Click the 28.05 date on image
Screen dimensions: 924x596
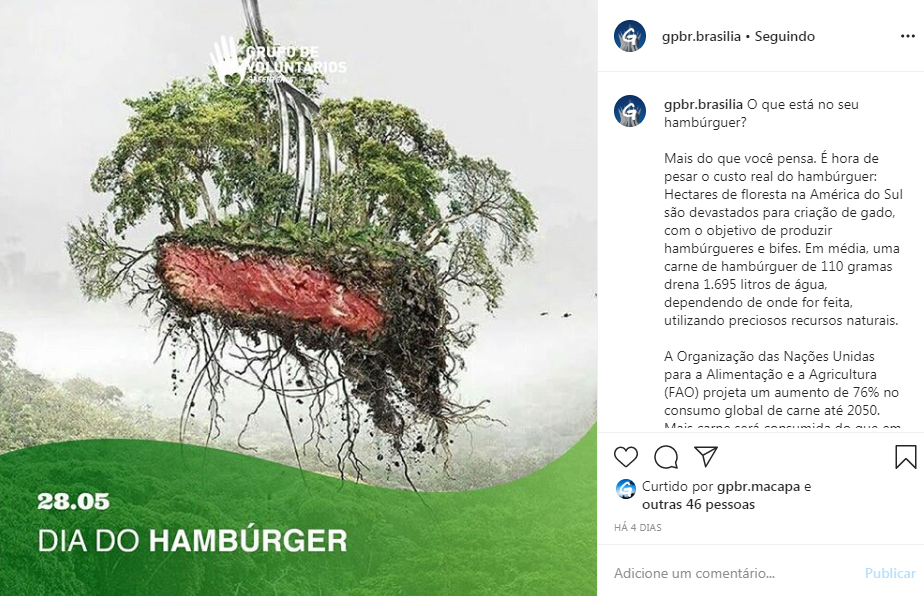coord(73,502)
